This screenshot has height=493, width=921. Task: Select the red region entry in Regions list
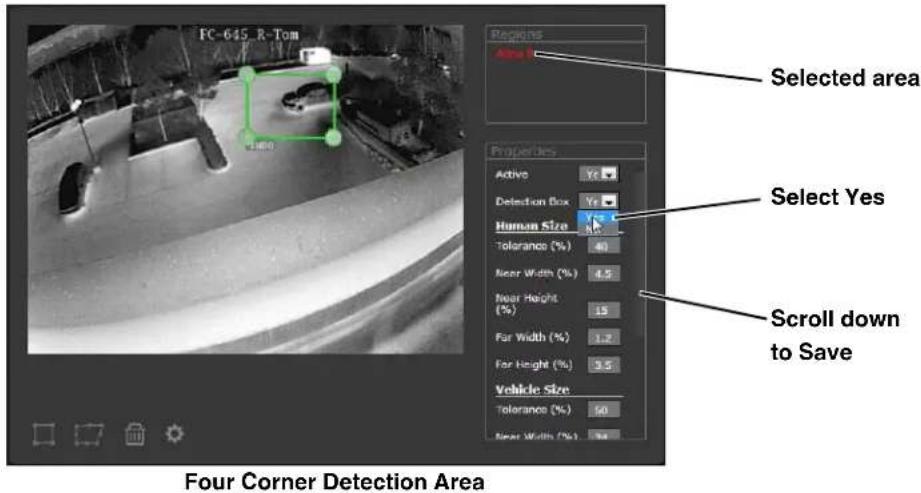click(x=515, y=54)
